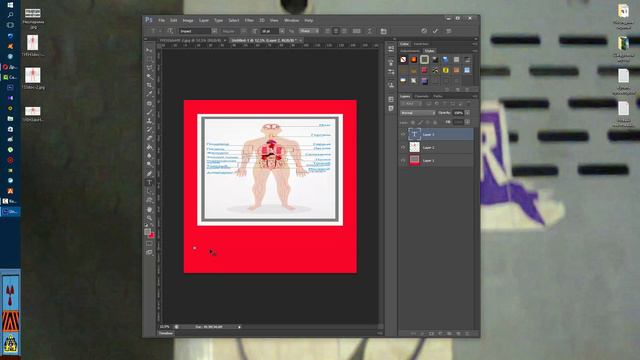
Task: Select the Lasso tool
Action: (x=149, y=68)
